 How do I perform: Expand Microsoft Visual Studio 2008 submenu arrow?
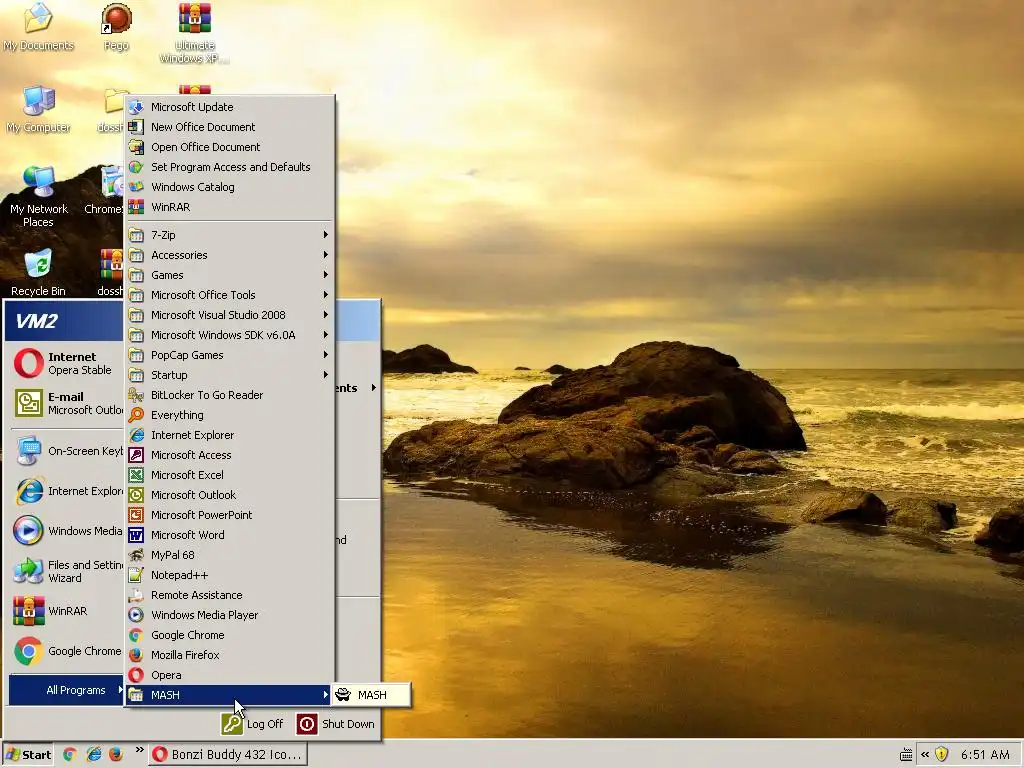[325, 315]
